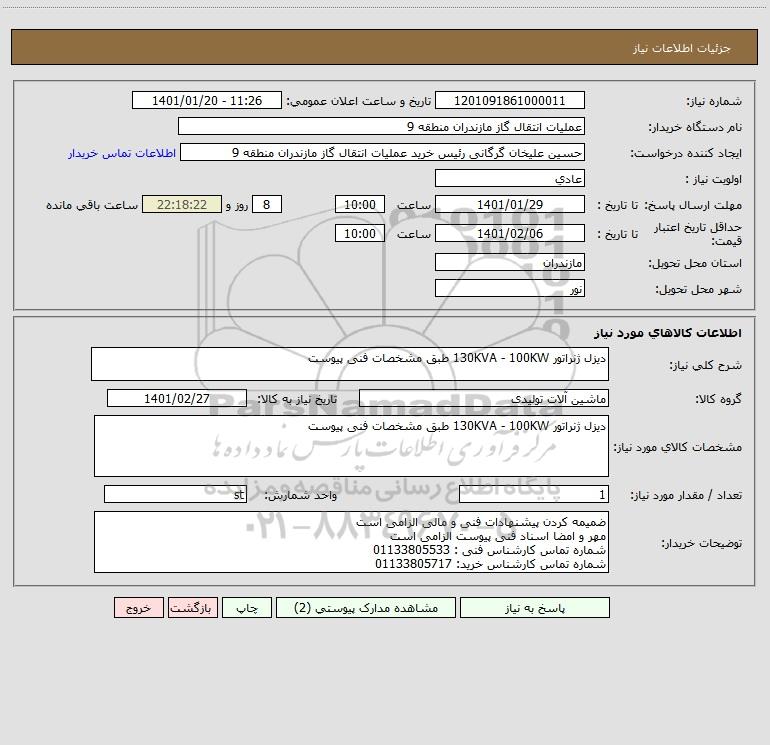Click the جزئیات اطلاعات نیاز page header
Screen dimensions: 770x745
pos(682,48)
